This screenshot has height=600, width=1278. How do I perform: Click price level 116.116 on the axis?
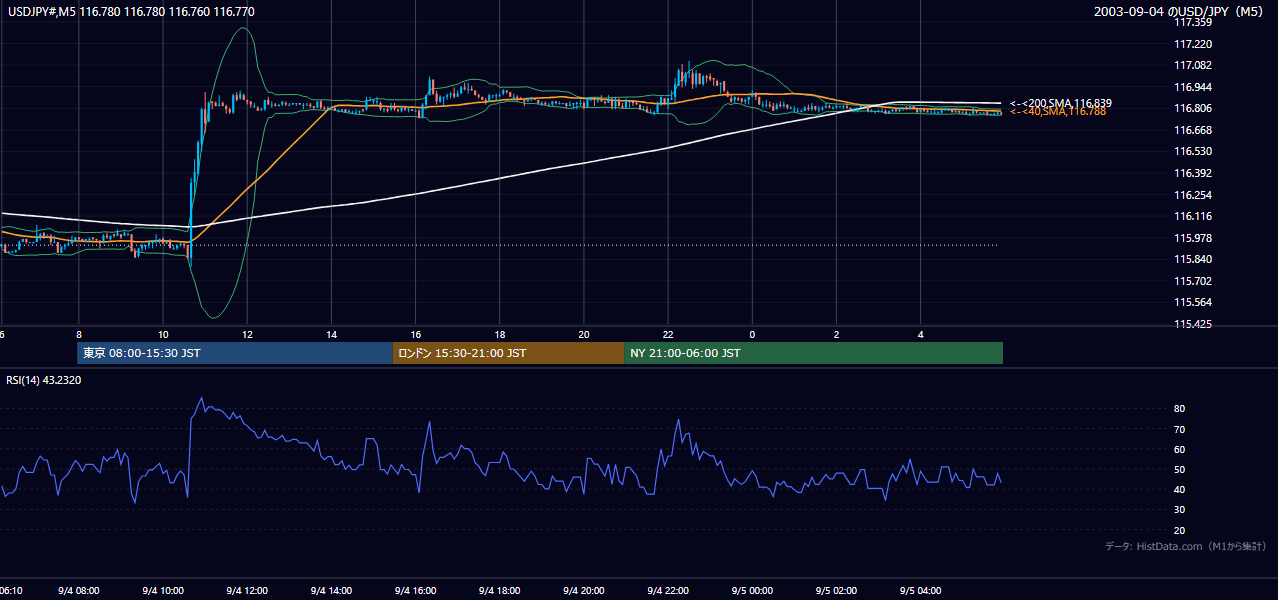coord(1194,216)
